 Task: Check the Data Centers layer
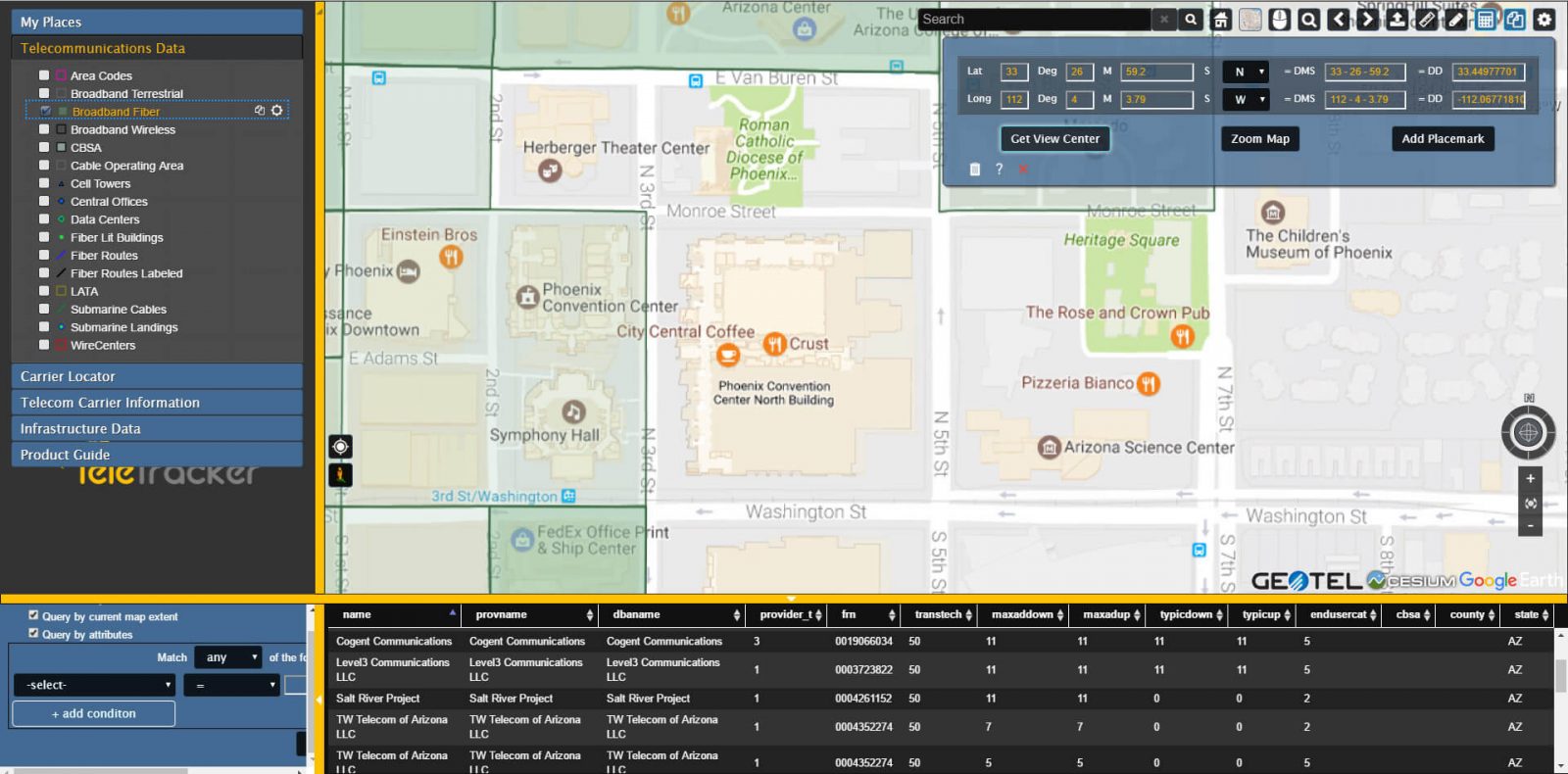[44, 219]
